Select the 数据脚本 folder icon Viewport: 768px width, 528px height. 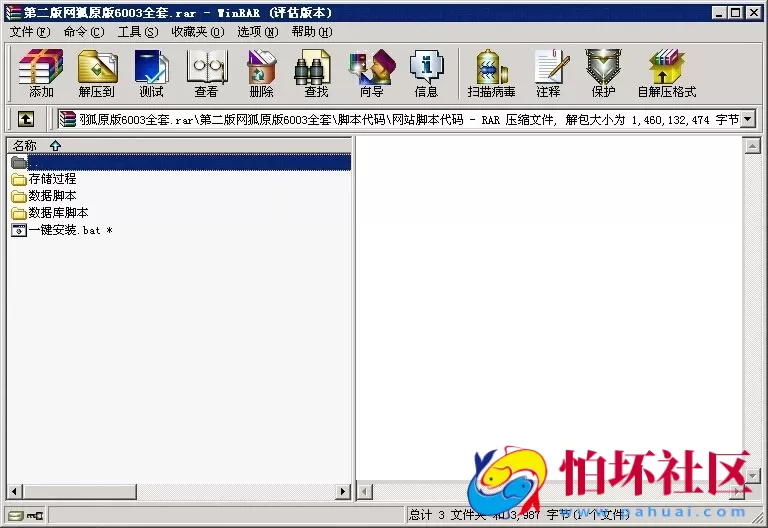click(19, 196)
